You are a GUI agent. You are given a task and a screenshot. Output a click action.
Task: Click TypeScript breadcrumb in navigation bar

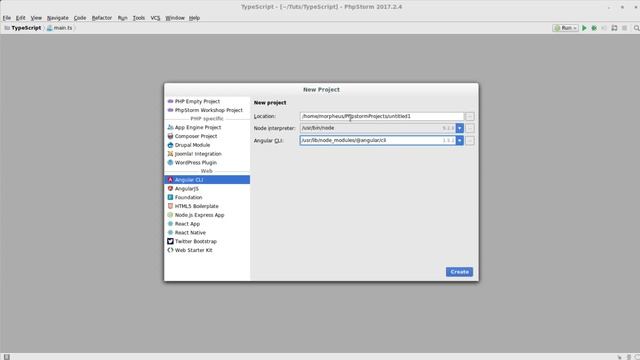(x=23, y=28)
